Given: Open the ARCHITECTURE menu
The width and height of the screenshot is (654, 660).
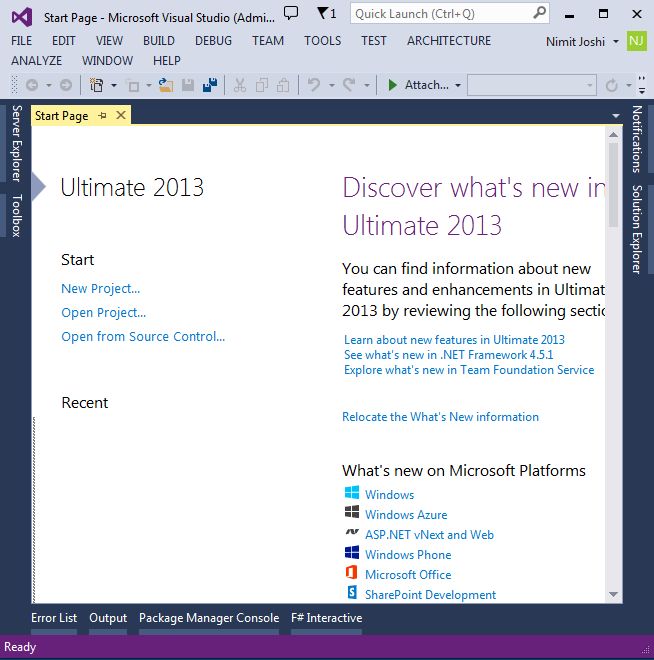Looking at the screenshot, I should coord(449,41).
